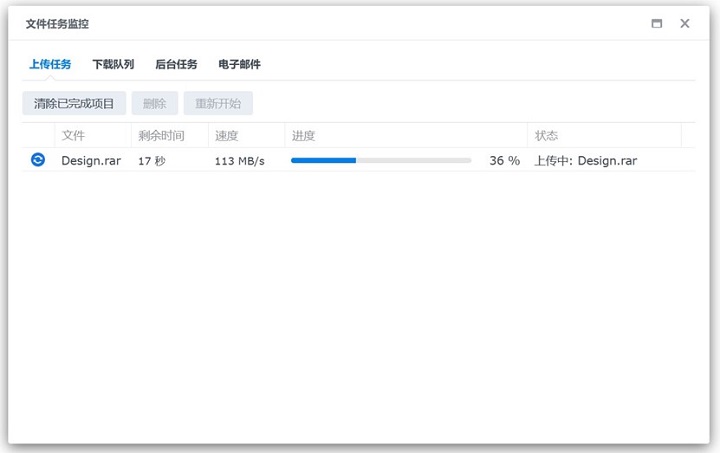The image size is (720, 453).
Task: Switch to the 上传任务 tab
Action: 50,64
